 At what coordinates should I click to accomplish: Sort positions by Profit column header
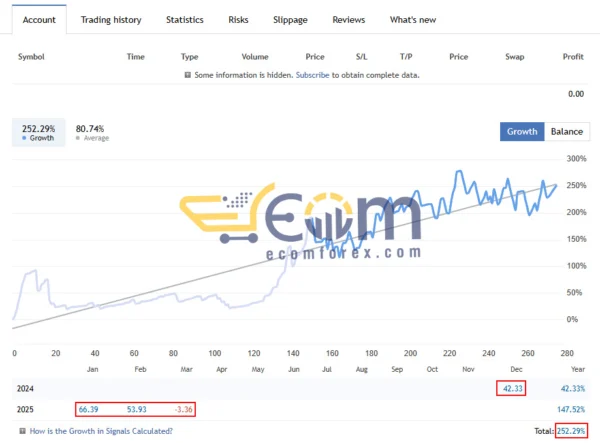click(573, 57)
